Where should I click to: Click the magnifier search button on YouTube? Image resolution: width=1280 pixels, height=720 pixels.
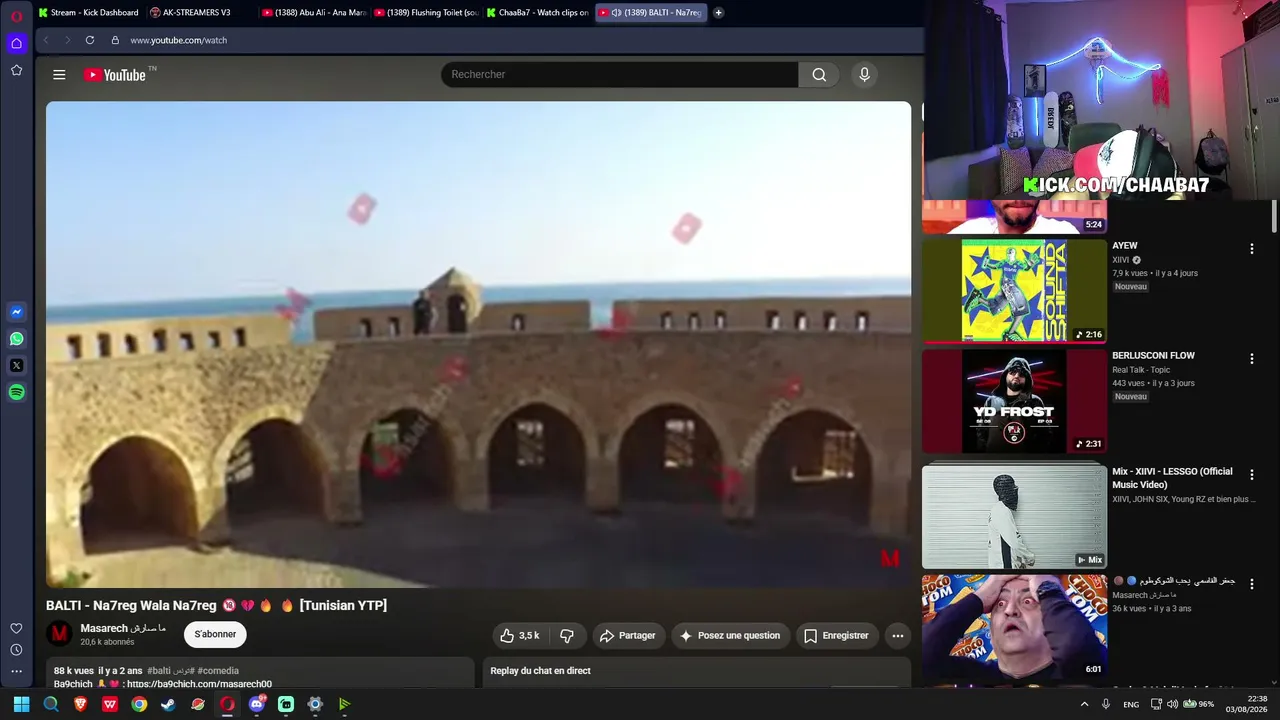coord(819,75)
